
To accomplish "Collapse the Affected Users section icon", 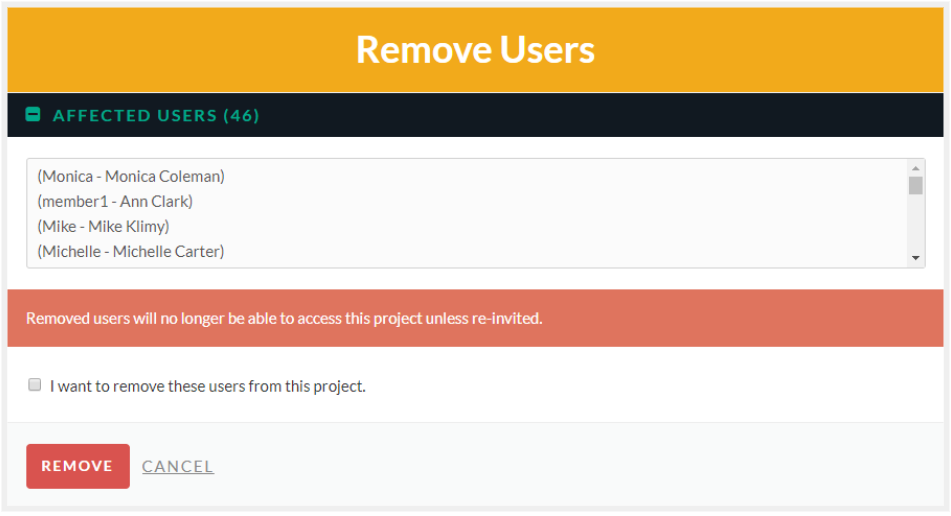I will tap(33, 114).
